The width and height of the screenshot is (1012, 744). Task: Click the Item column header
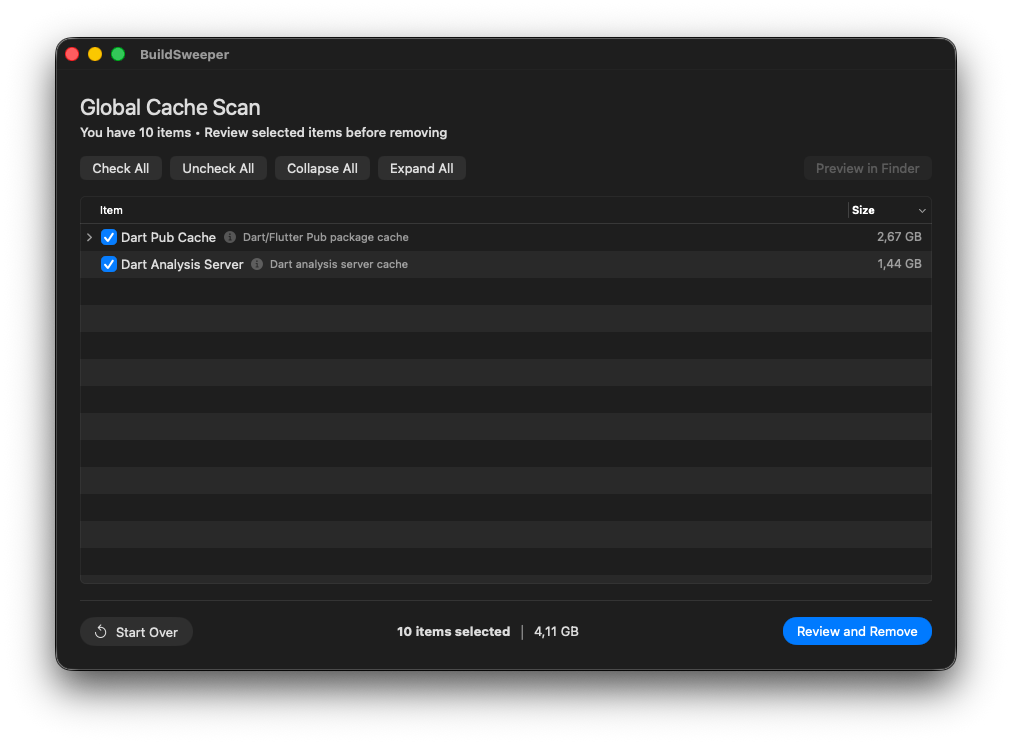111,210
